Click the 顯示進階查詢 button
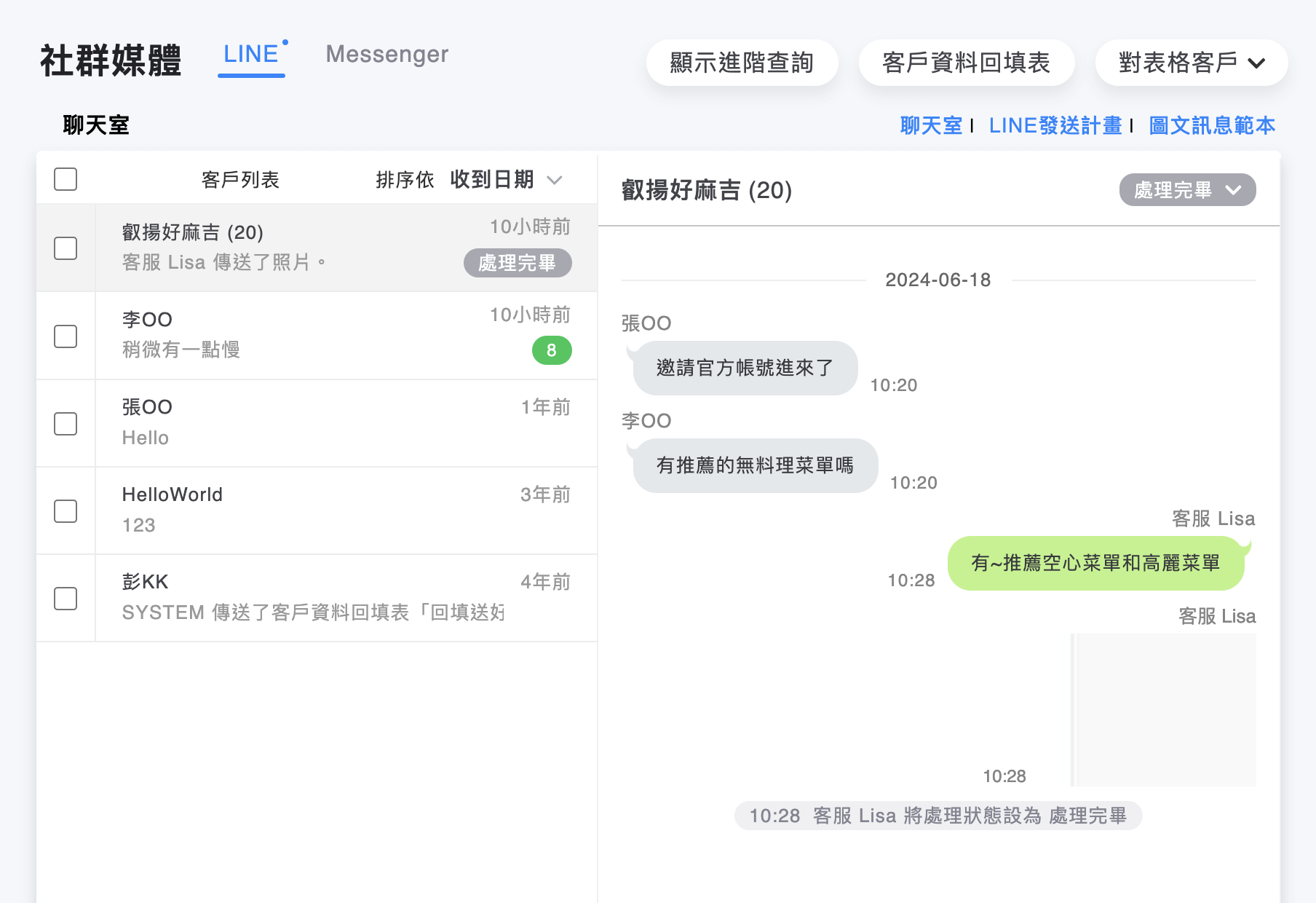 click(742, 63)
